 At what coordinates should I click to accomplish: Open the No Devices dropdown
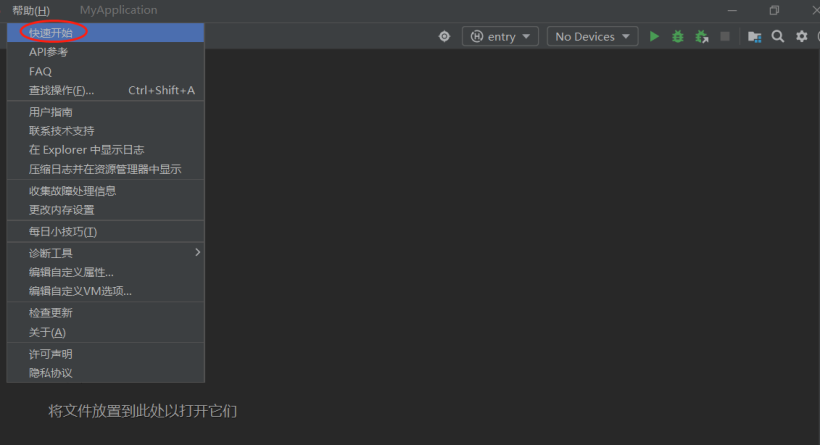[592, 37]
